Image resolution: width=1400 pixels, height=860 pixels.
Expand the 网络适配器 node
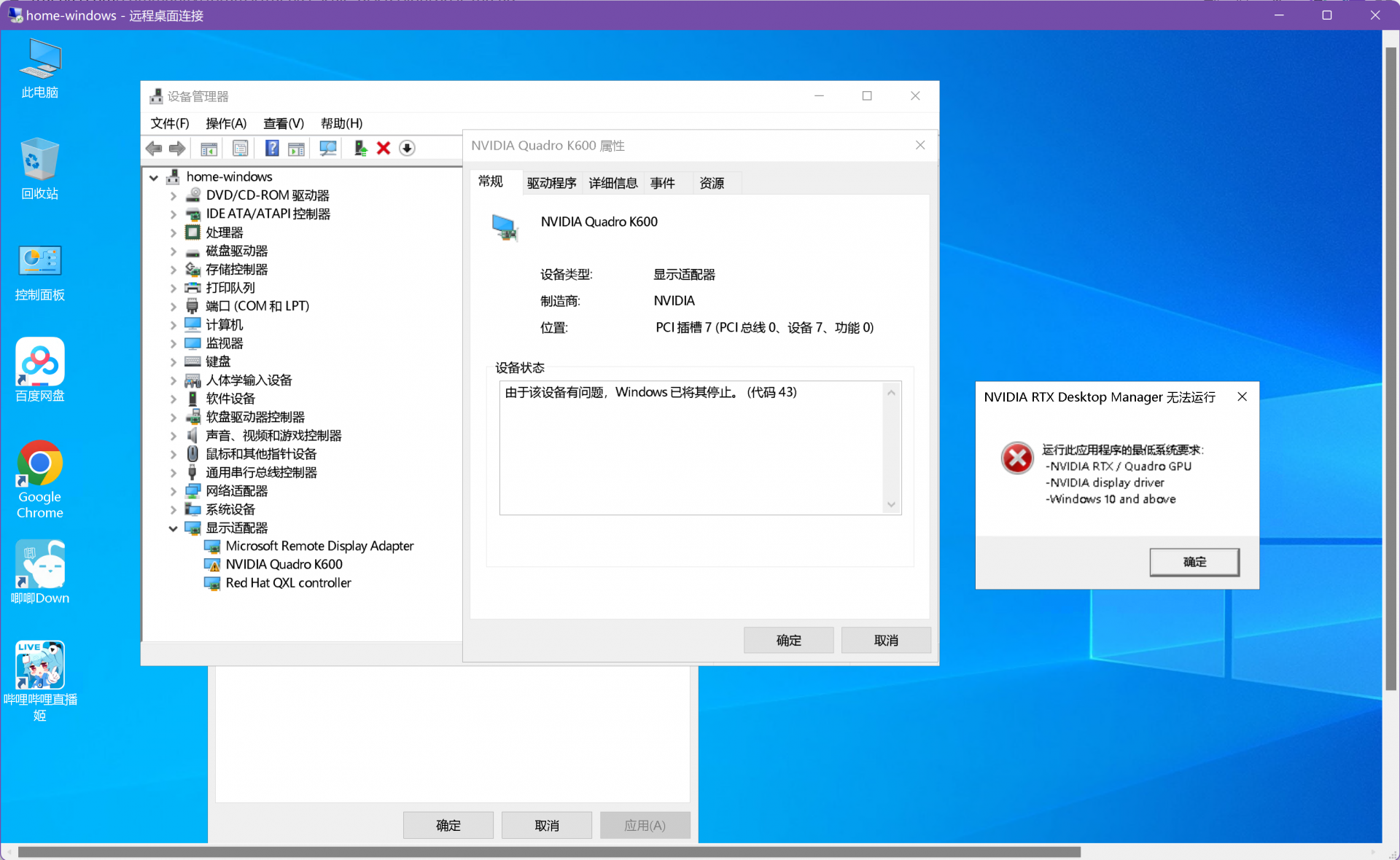coord(173,491)
